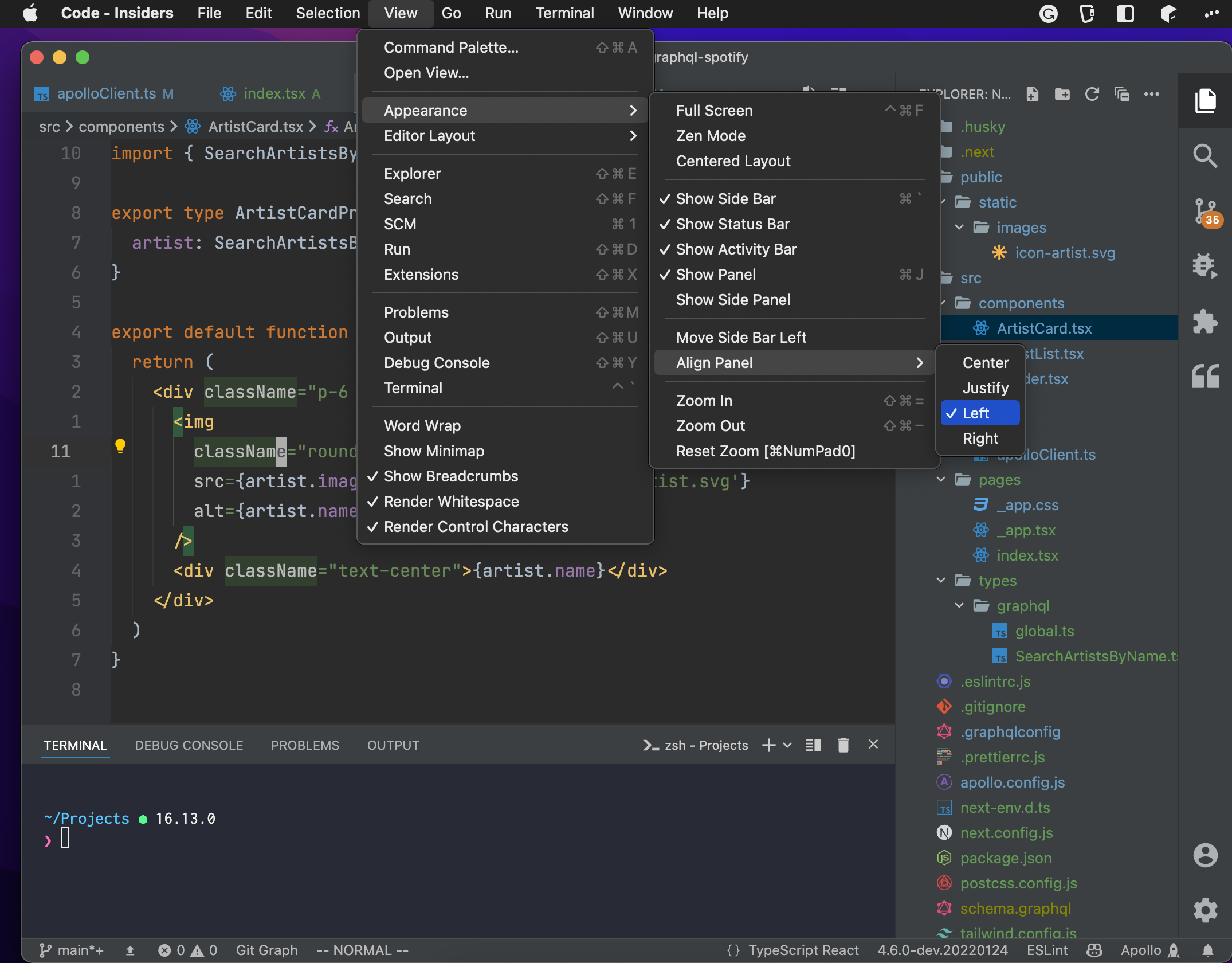
Task: Refresh the Explorer file tree
Action: (1092, 95)
